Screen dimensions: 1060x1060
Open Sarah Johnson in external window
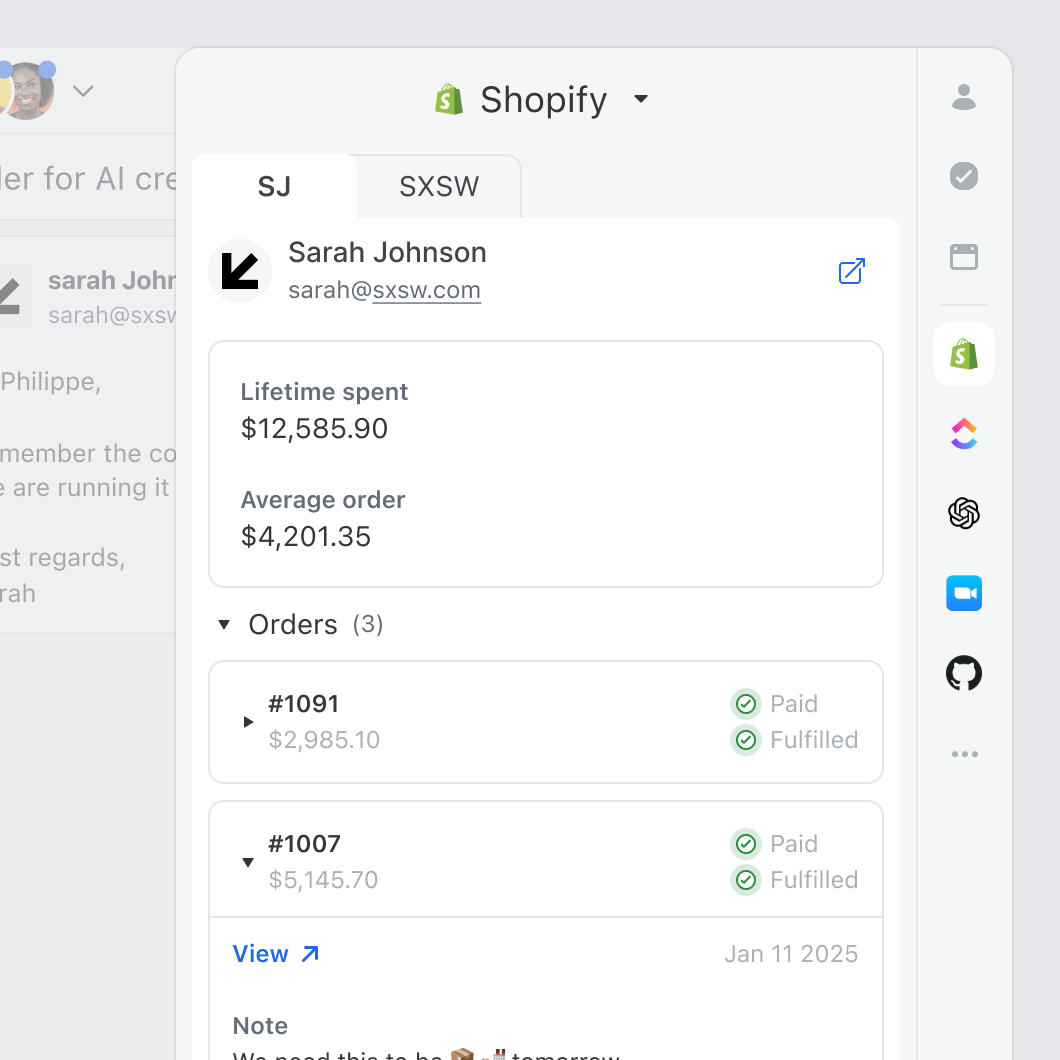(852, 271)
